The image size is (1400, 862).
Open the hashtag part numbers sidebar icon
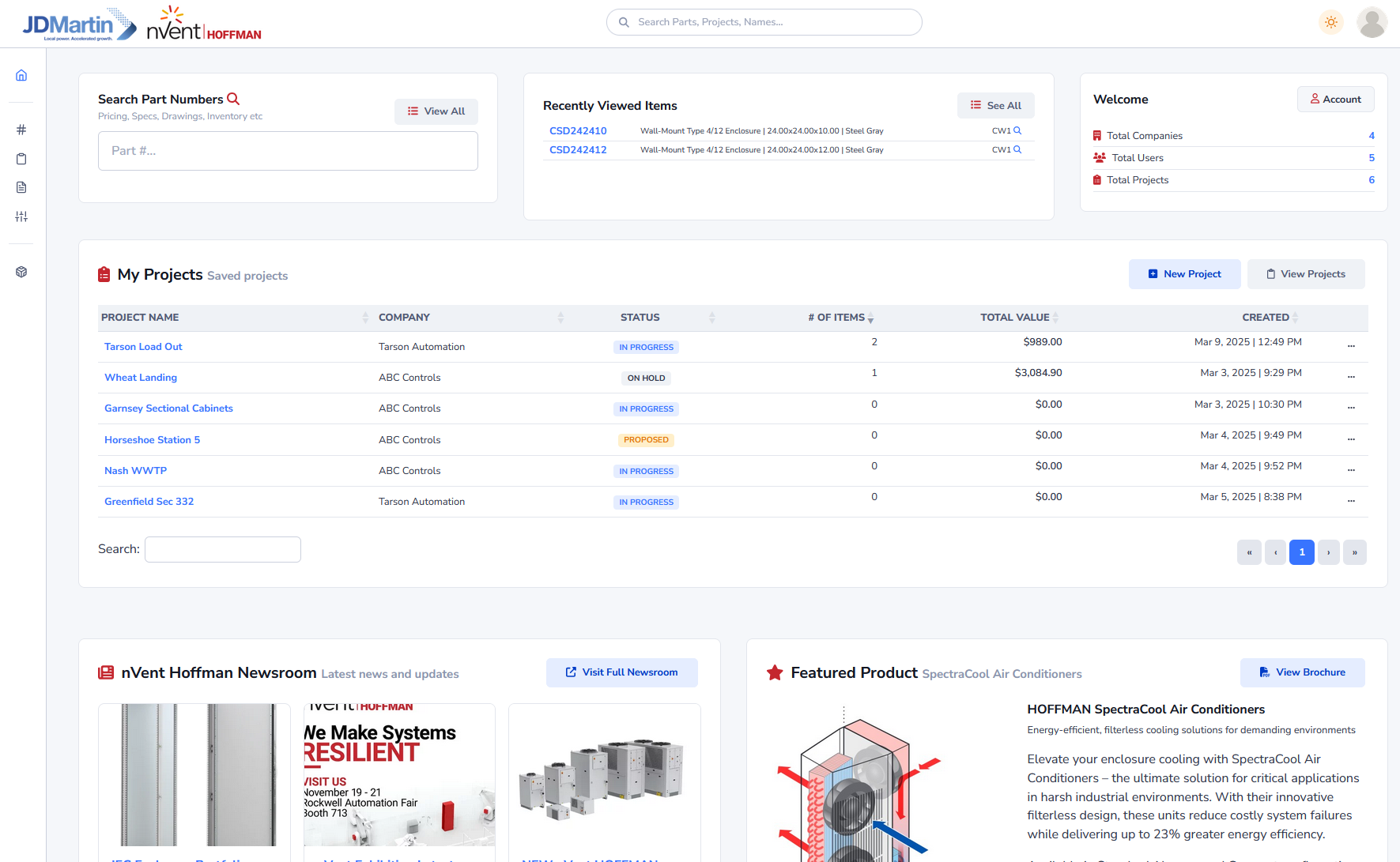pyautogui.click(x=21, y=130)
